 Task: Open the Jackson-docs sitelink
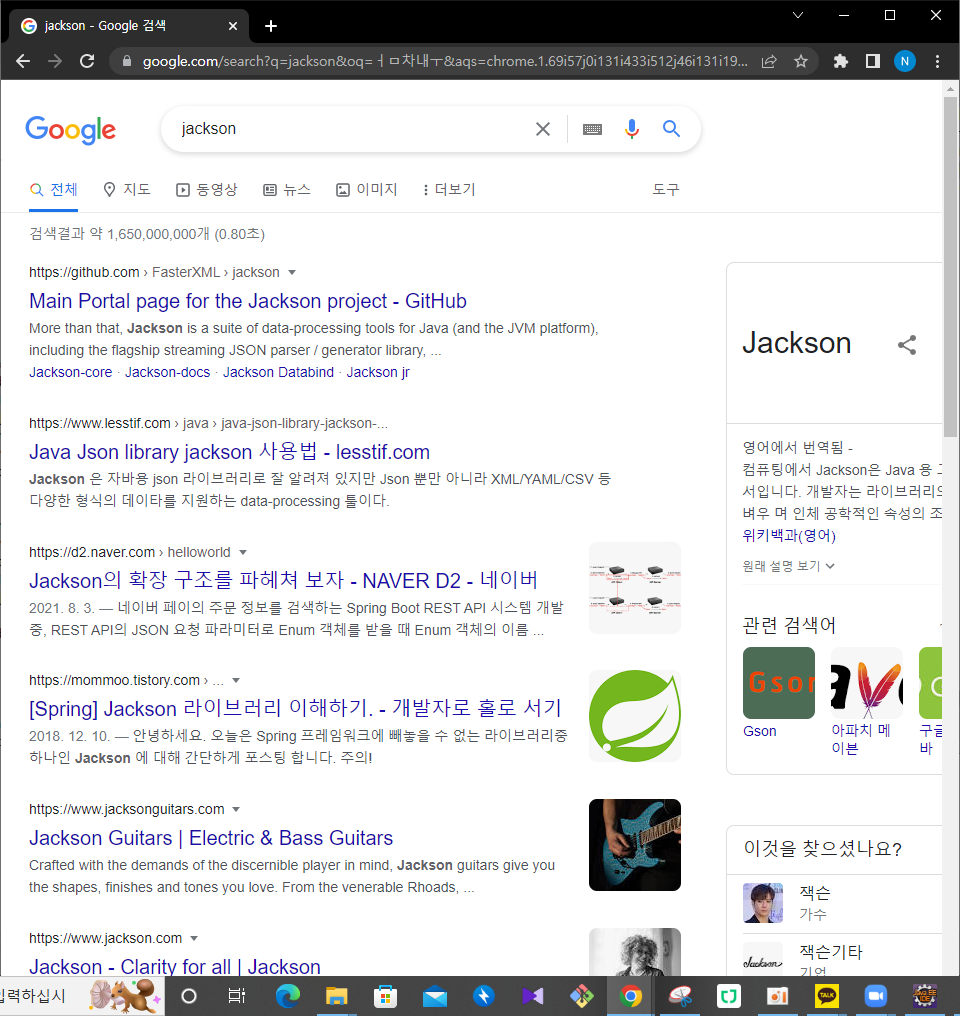(168, 373)
